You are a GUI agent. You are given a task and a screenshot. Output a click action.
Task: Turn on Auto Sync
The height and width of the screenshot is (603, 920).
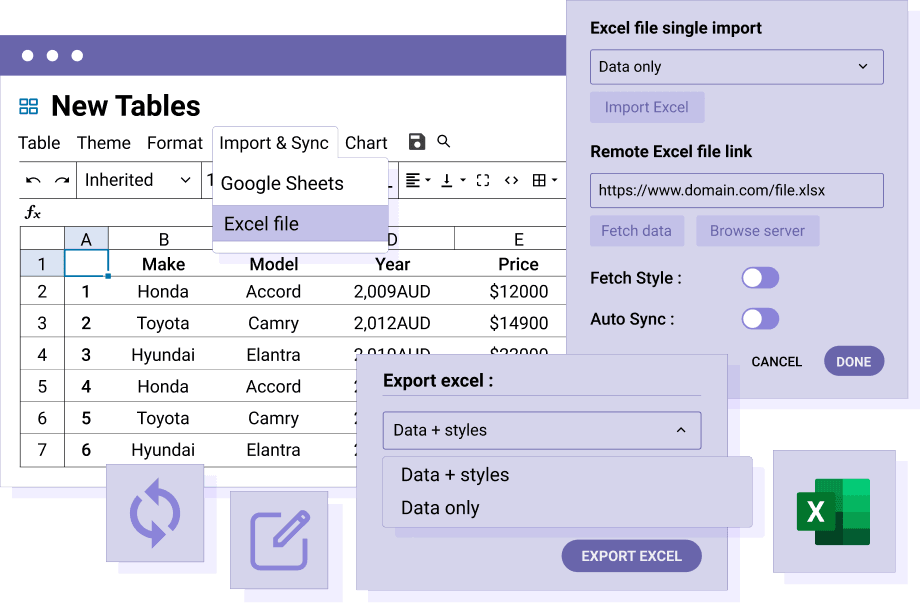point(759,318)
